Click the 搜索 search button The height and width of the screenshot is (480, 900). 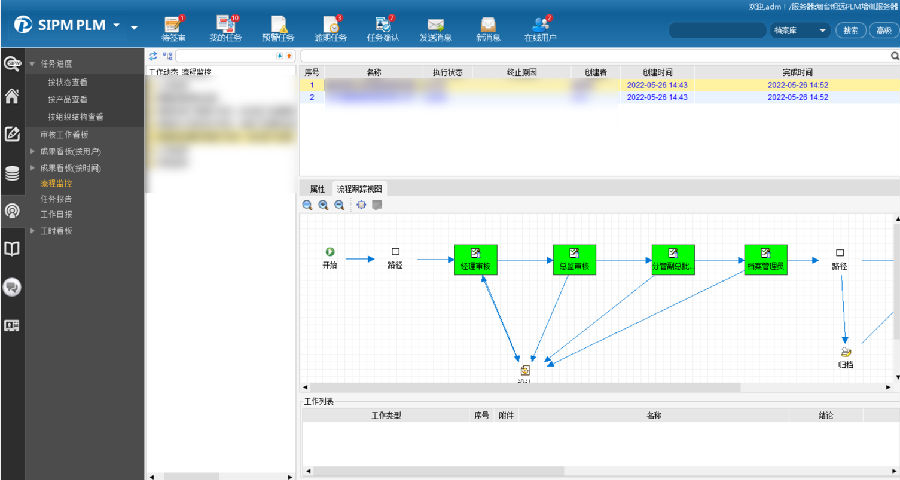click(851, 30)
